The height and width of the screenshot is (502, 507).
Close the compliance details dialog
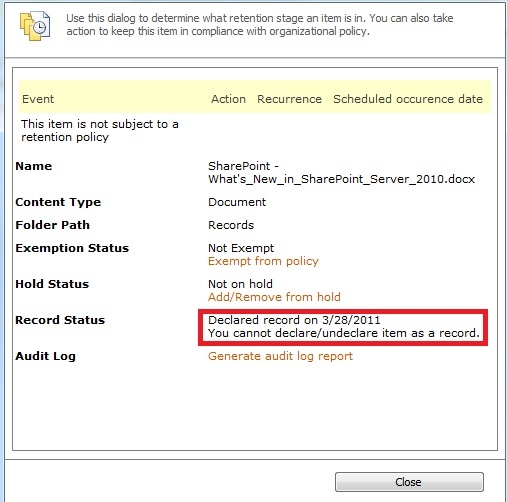point(409,482)
